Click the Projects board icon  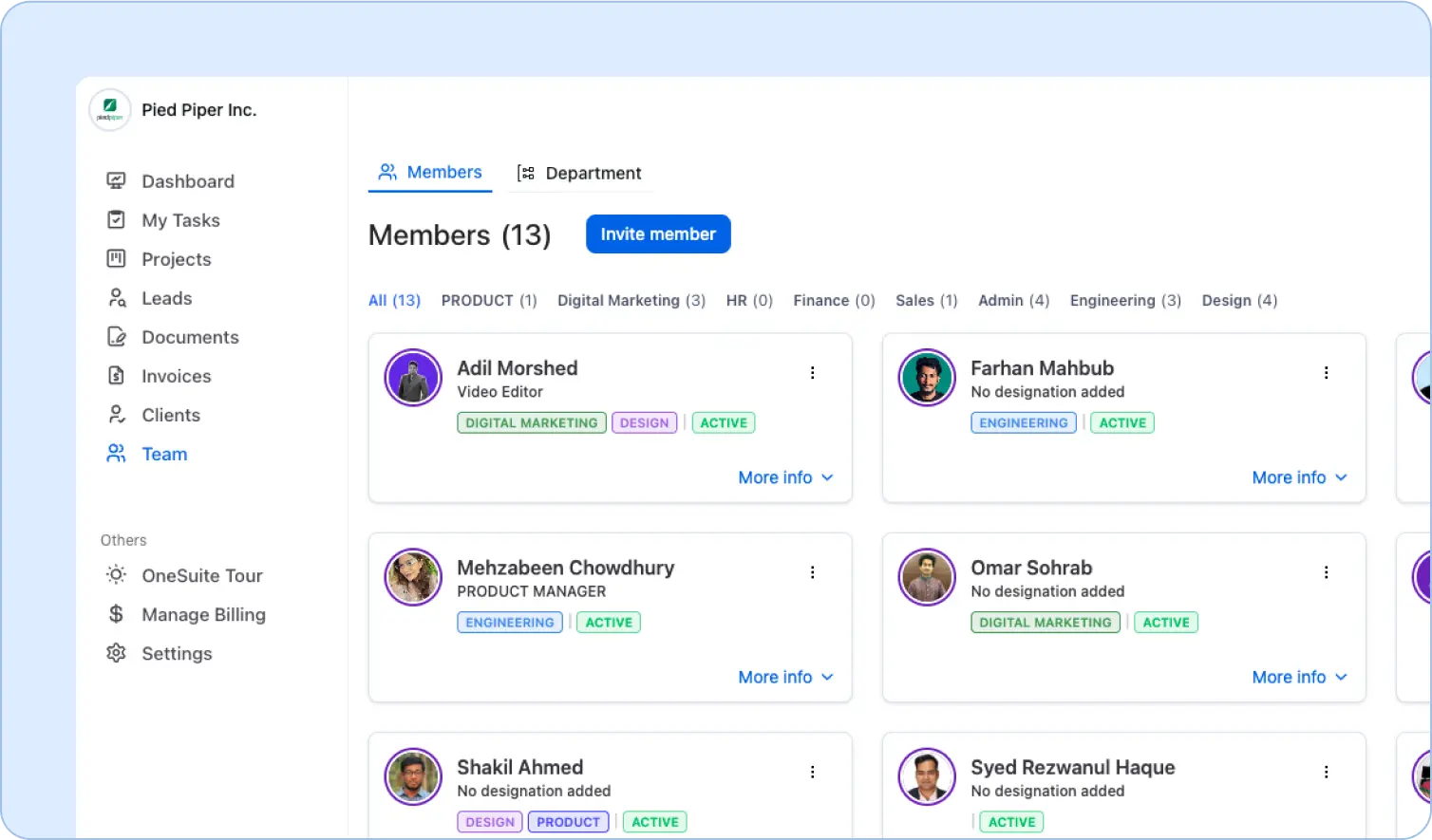[x=116, y=258]
